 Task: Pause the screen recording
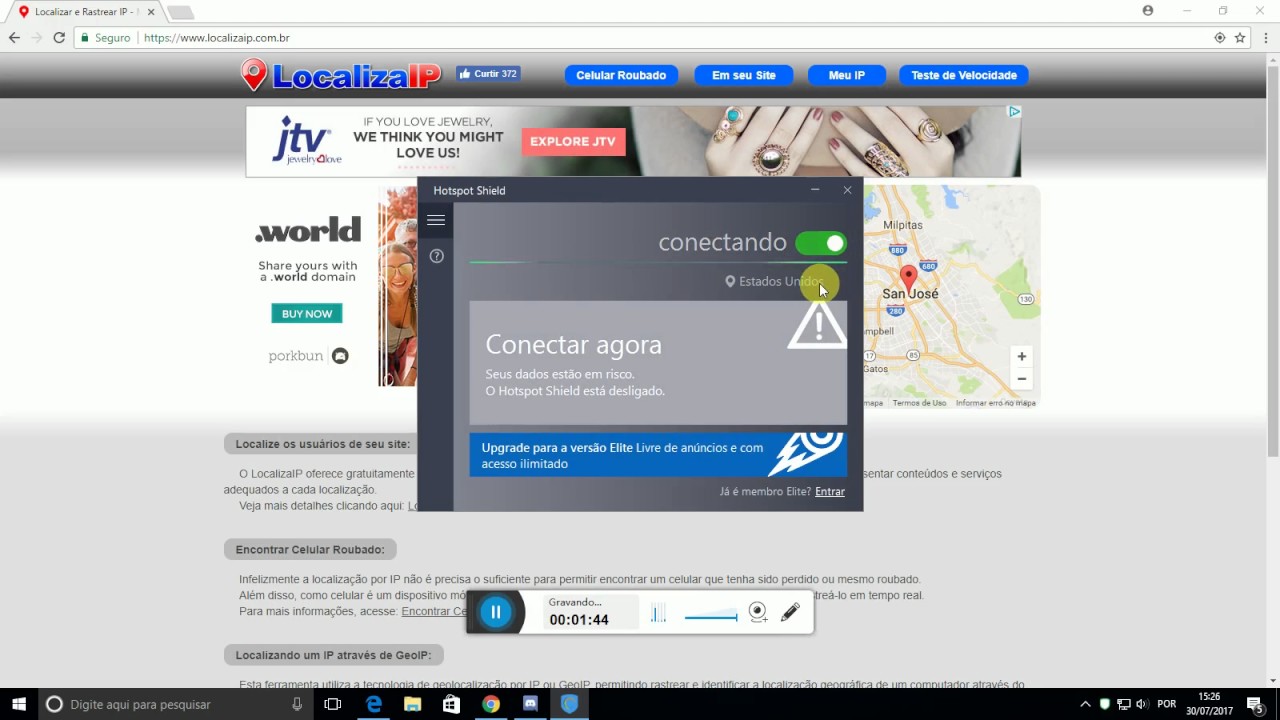click(x=496, y=612)
